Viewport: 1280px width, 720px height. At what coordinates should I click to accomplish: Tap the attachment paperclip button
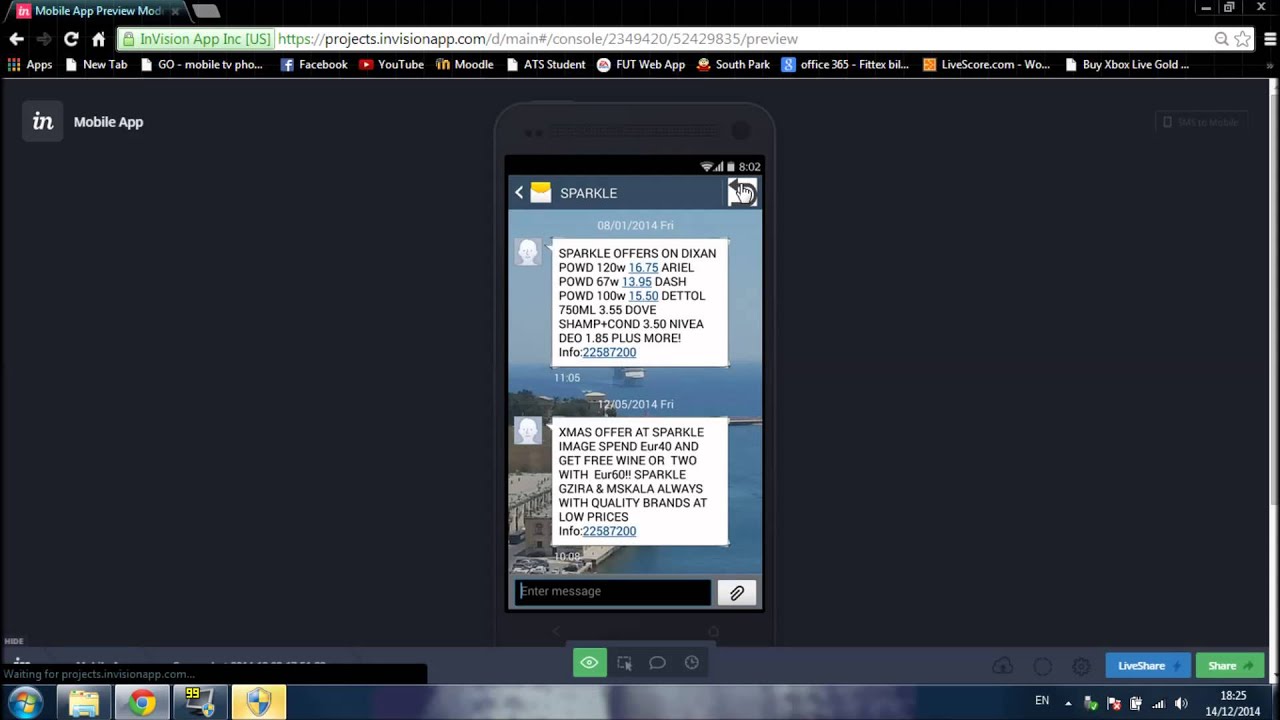pos(737,593)
